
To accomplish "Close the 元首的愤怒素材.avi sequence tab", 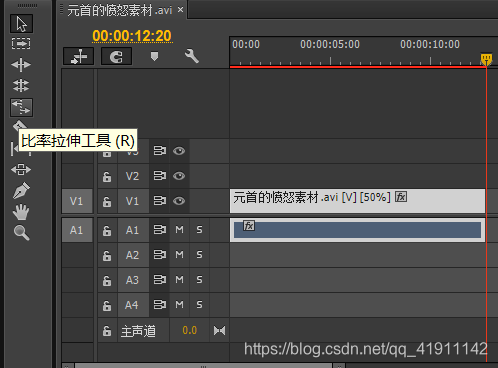I will [x=180, y=10].
